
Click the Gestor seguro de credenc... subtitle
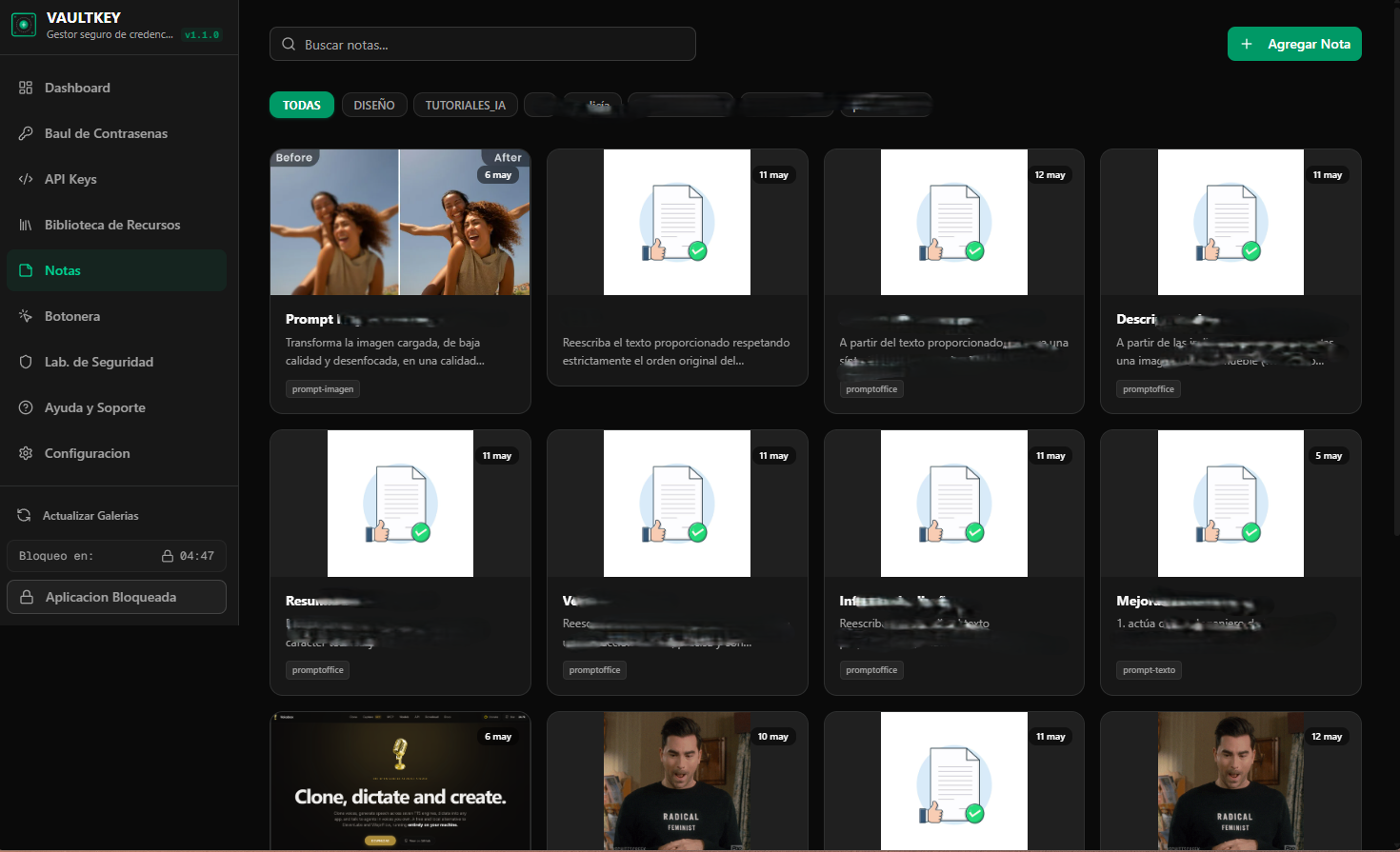pyautogui.click(x=110, y=34)
